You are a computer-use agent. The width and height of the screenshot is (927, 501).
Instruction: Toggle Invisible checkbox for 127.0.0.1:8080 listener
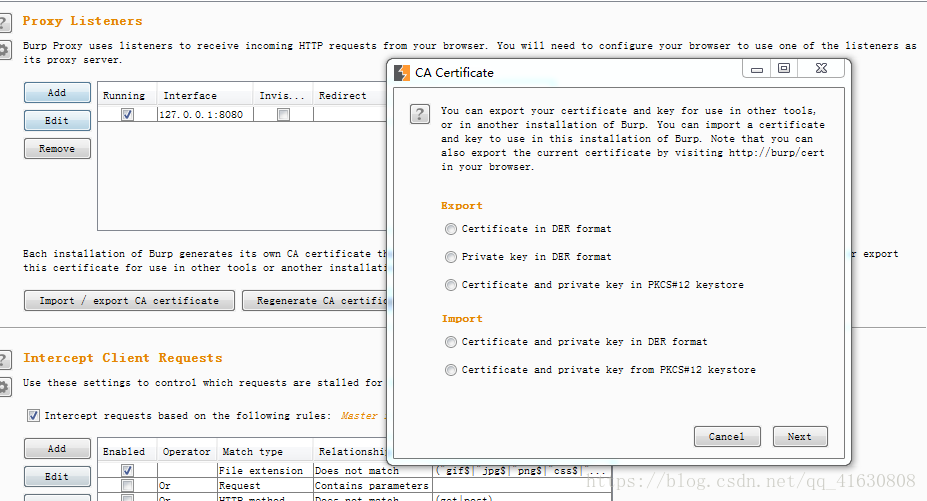[x=284, y=114]
